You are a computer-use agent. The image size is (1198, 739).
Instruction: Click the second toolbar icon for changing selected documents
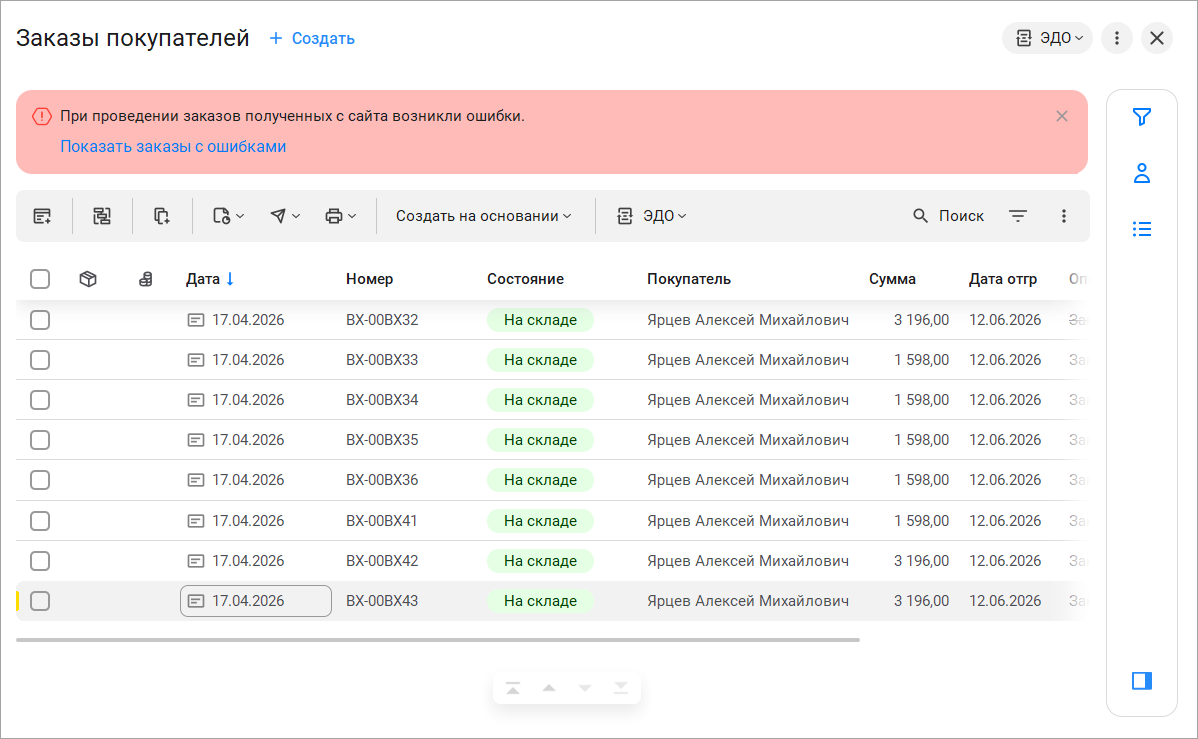pos(102,216)
